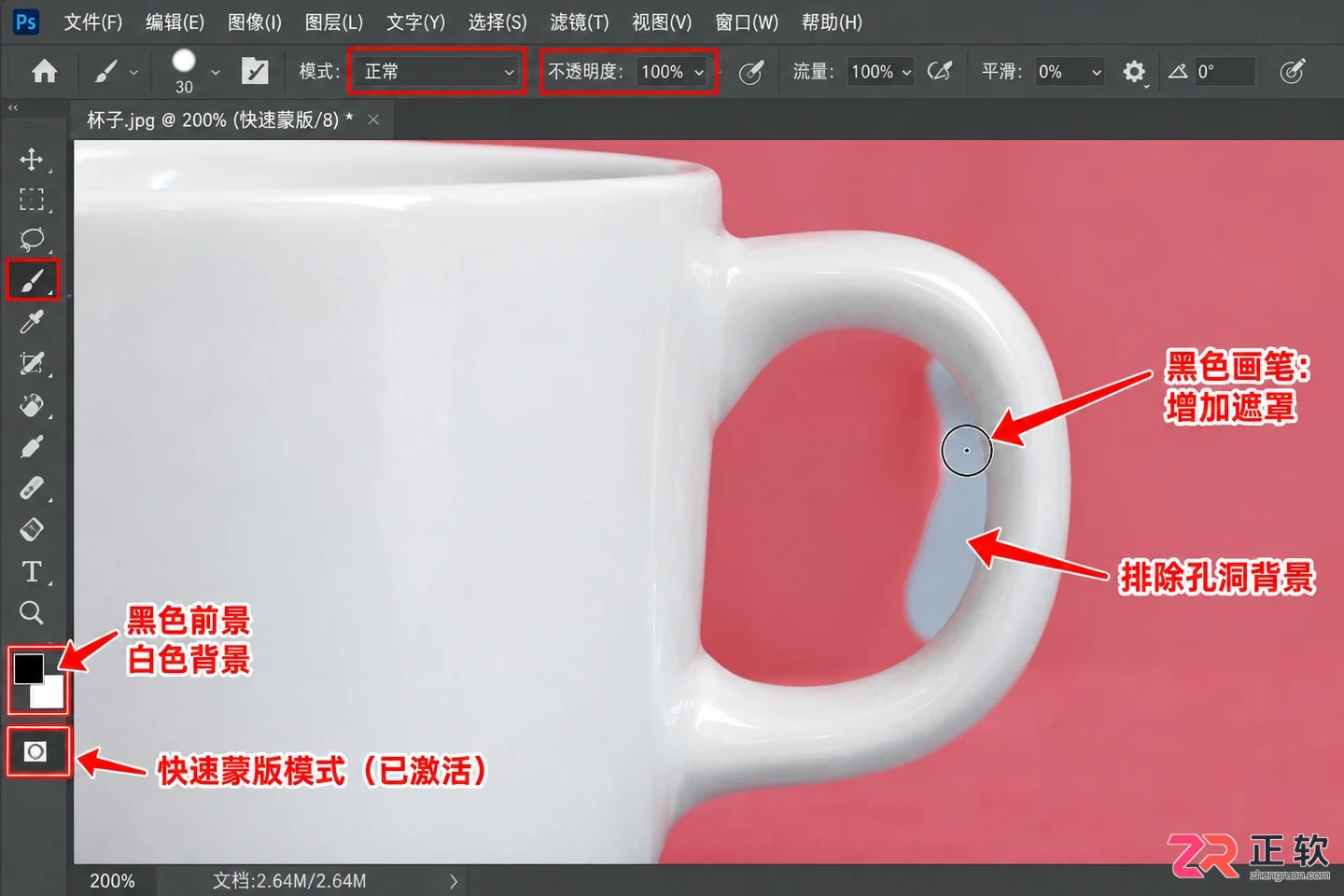Open the blend mode 正常 dropdown
Viewport: 1344px width, 896px height.
click(437, 71)
